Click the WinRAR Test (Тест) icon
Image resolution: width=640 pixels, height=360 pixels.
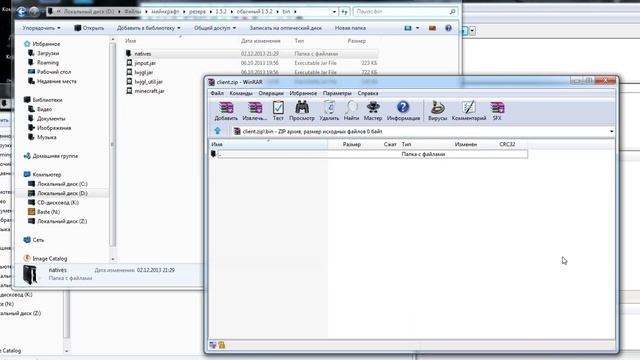pos(278,111)
